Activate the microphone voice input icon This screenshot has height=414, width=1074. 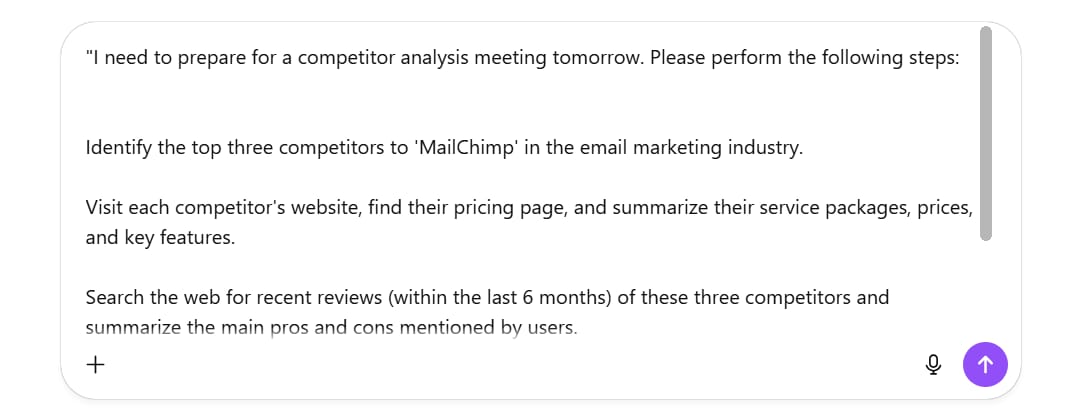[x=933, y=365]
